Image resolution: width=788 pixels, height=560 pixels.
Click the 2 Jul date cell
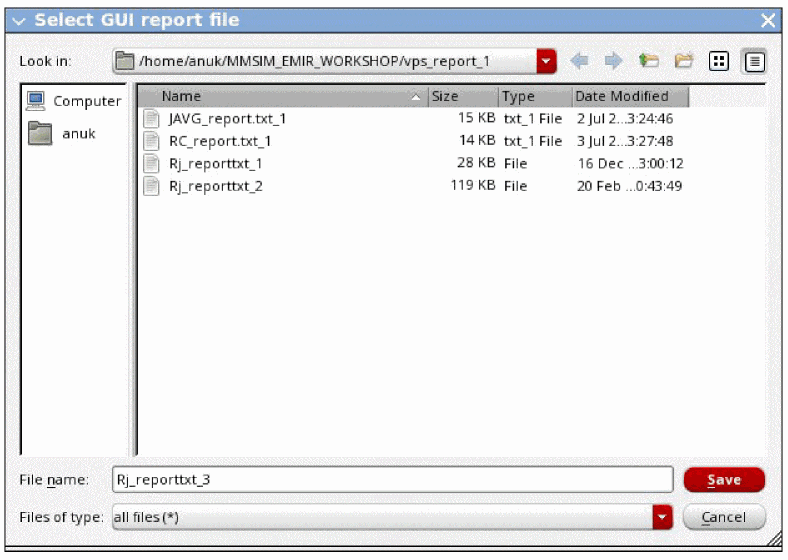(625, 119)
